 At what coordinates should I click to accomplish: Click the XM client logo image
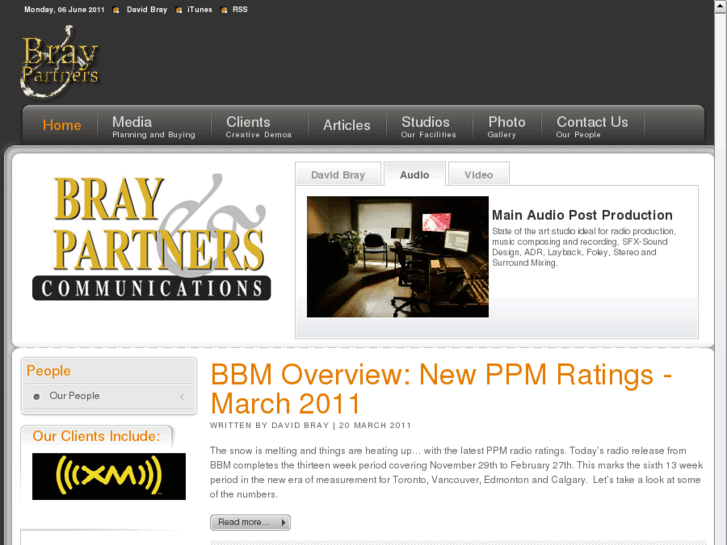[x=109, y=476]
